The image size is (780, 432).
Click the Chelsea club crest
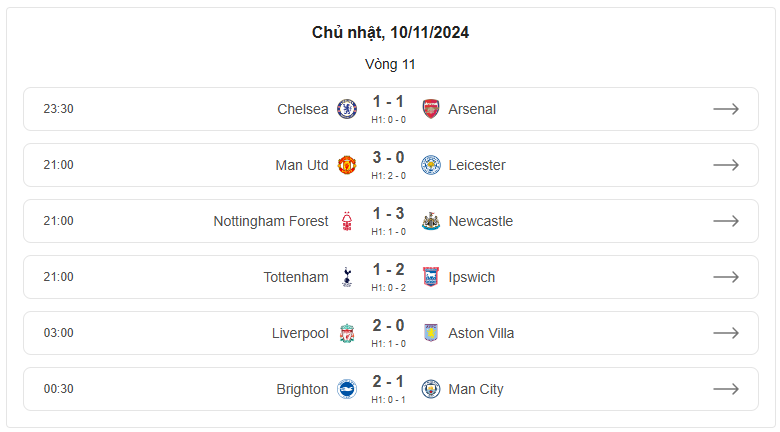[x=347, y=109]
